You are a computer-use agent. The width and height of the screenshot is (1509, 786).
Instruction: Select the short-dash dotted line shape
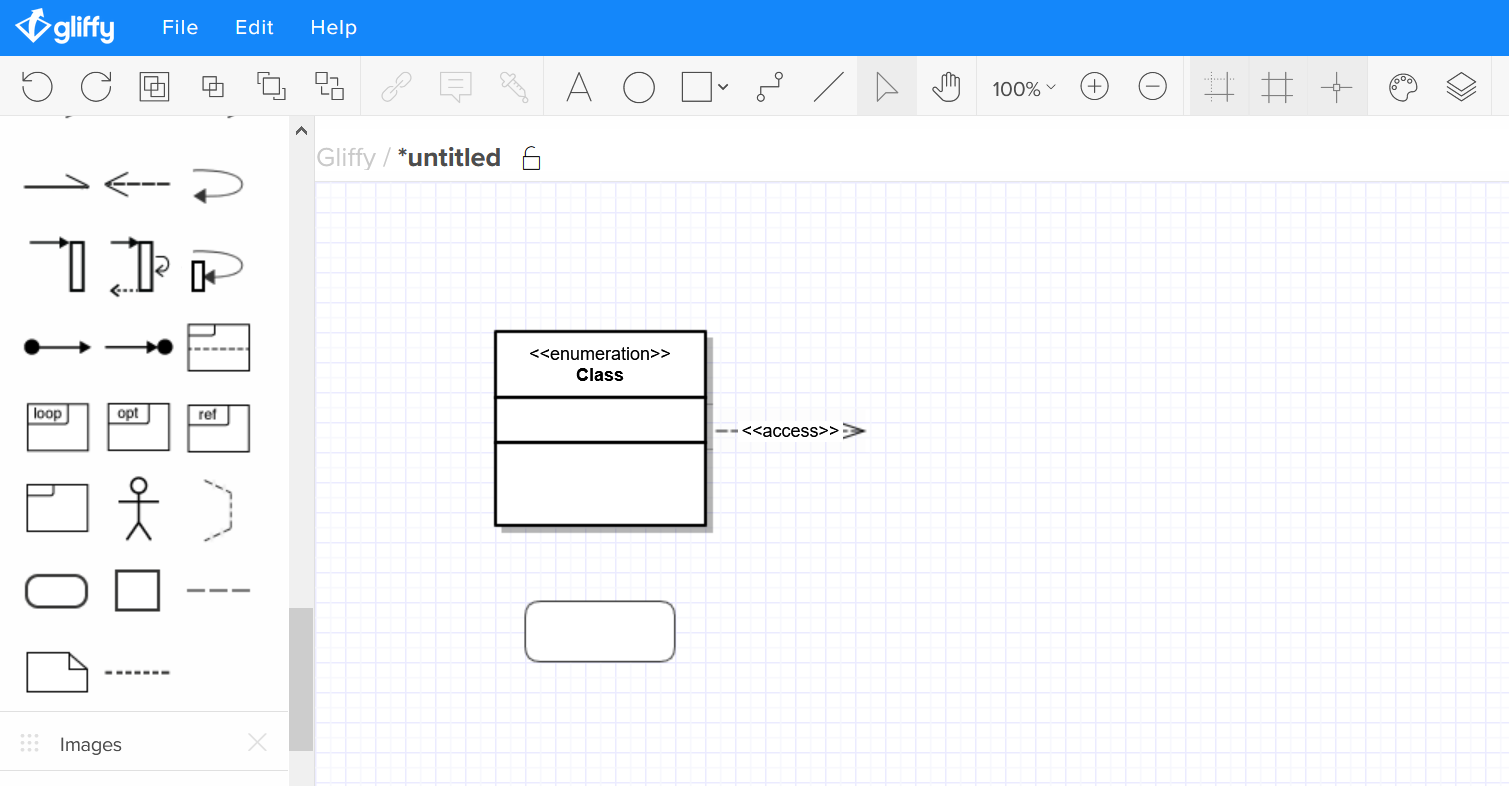138,672
